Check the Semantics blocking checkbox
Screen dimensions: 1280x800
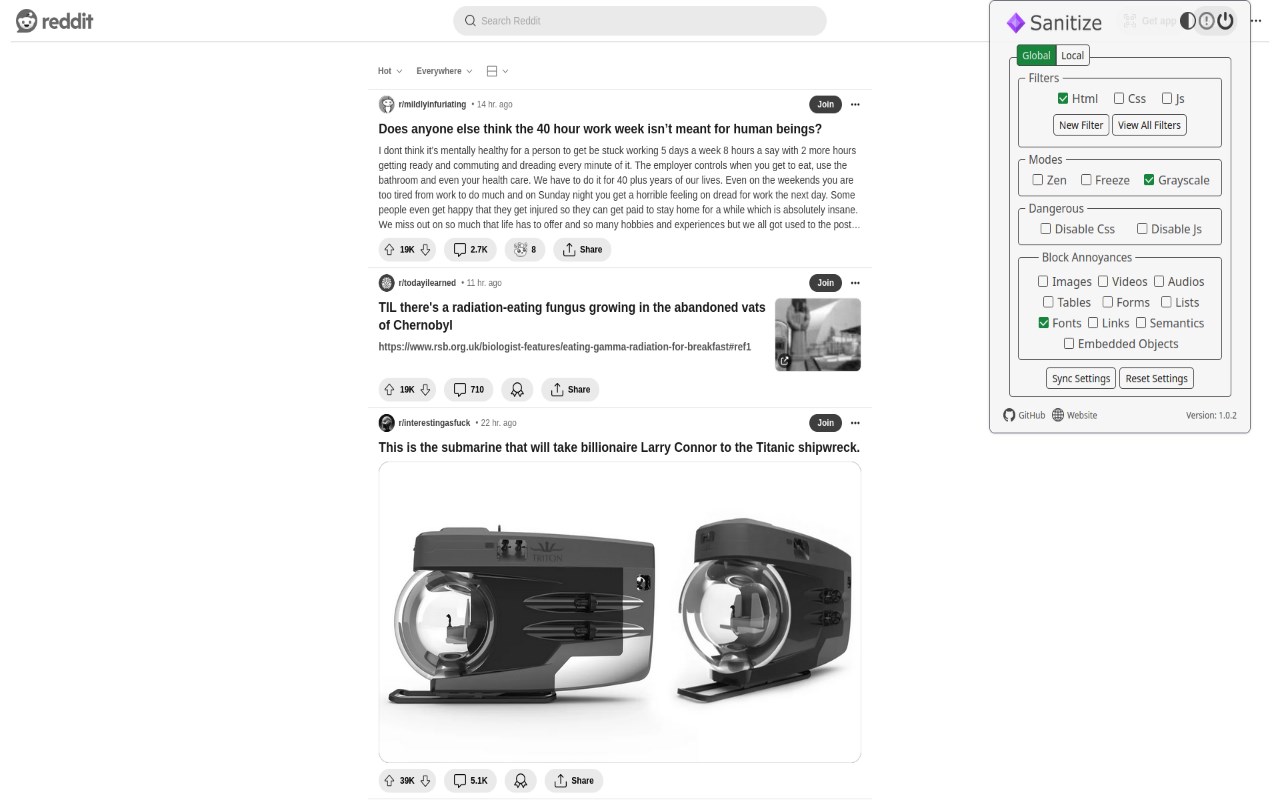(x=1140, y=323)
